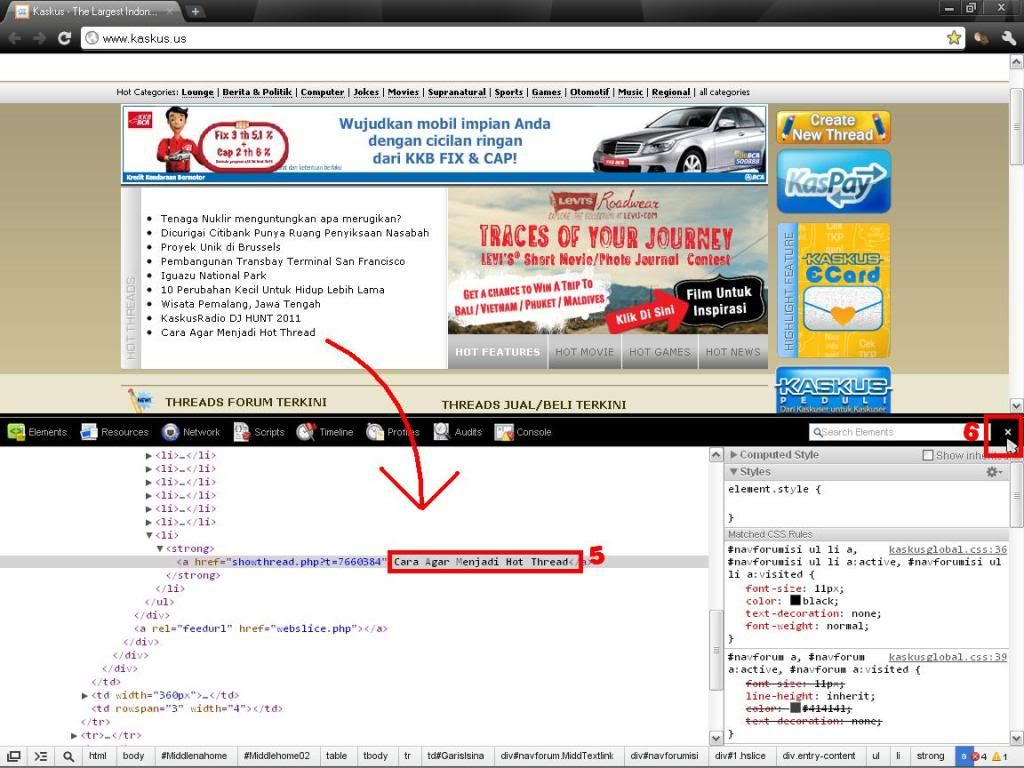
Task: Collapse the <strong> node
Action: [160, 549]
